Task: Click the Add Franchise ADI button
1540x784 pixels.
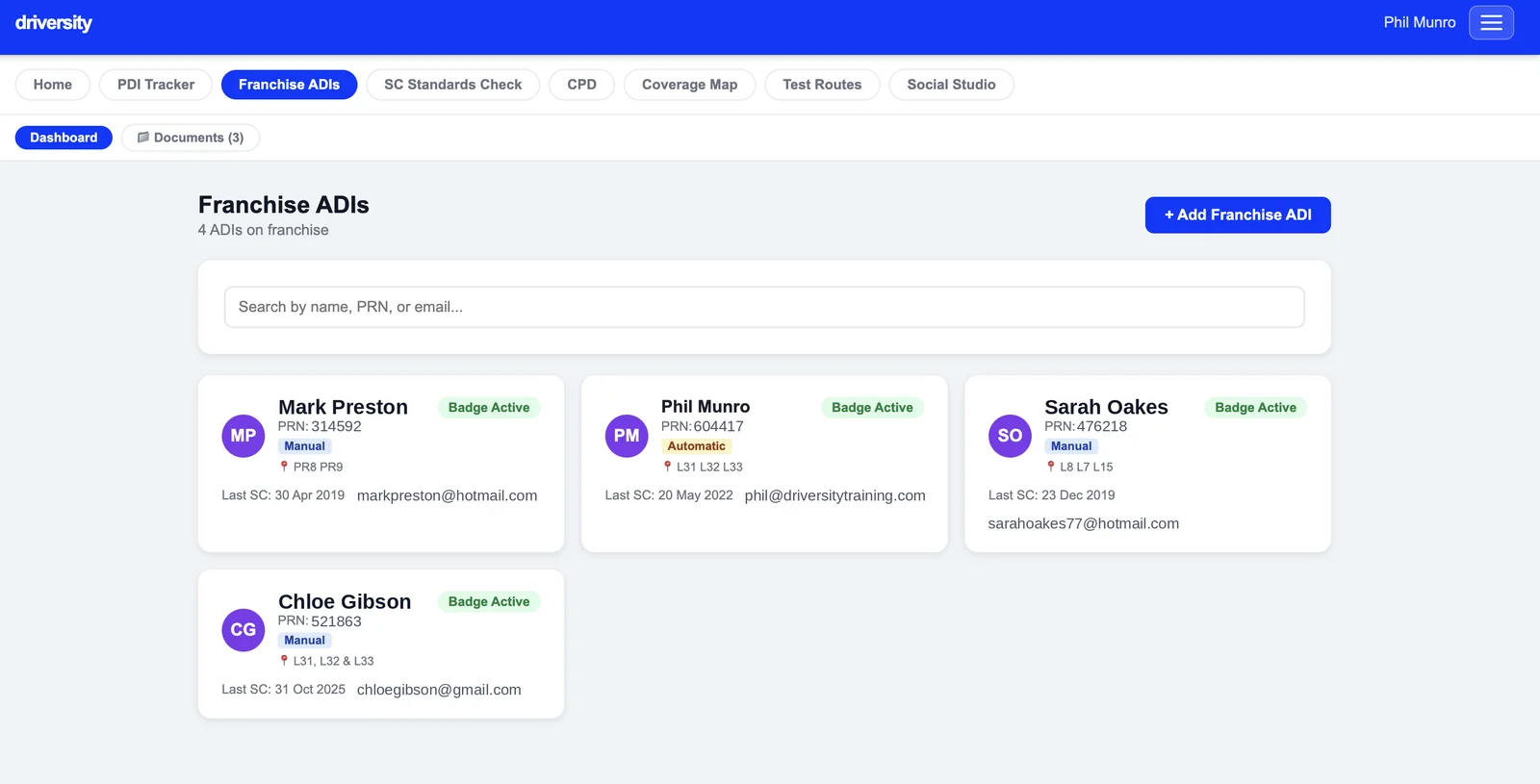Action: [x=1238, y=215]
